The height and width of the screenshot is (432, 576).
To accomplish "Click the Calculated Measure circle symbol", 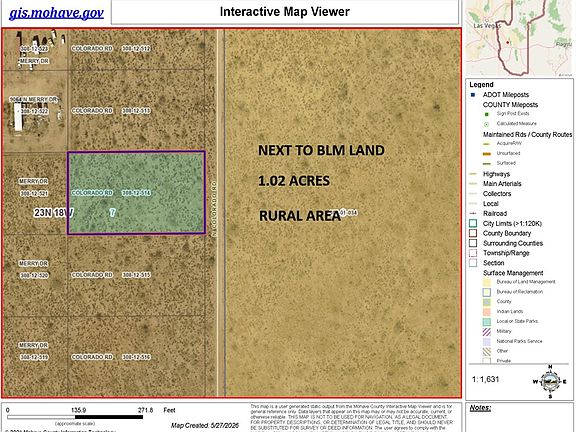I will [487, 124].
